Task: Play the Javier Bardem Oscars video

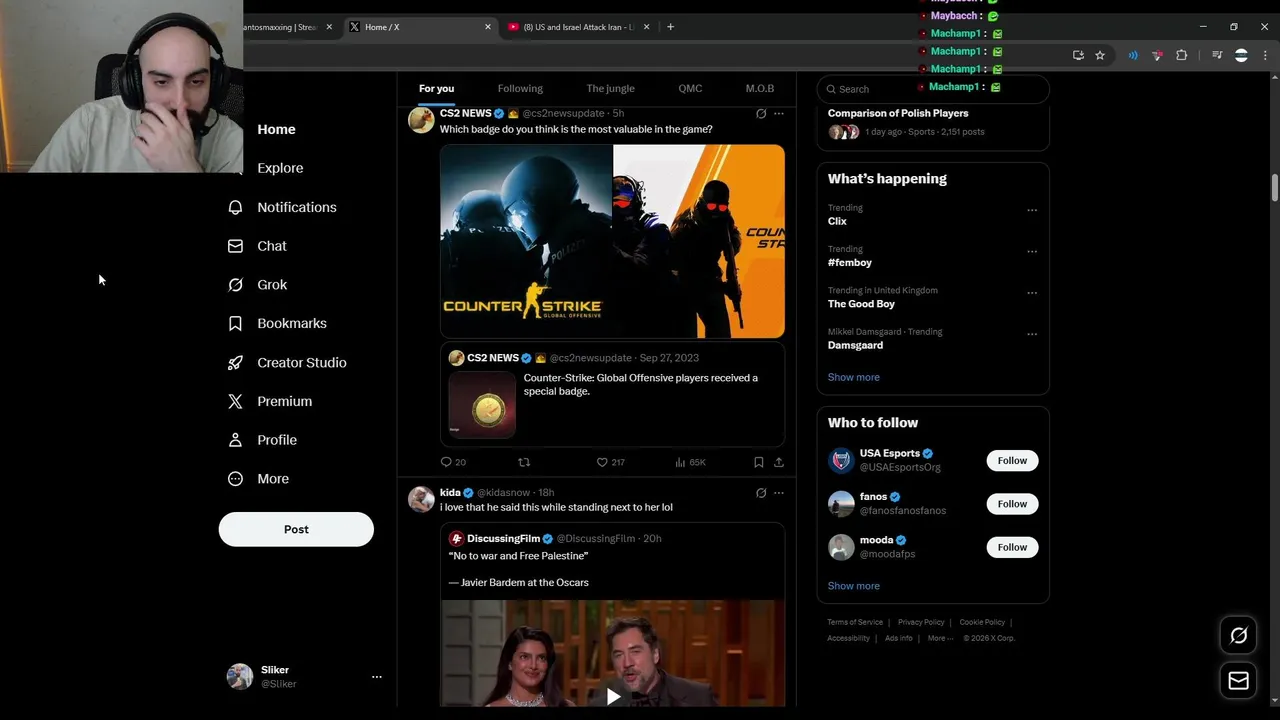Action: pyautogui.click(x=613, y=696)
